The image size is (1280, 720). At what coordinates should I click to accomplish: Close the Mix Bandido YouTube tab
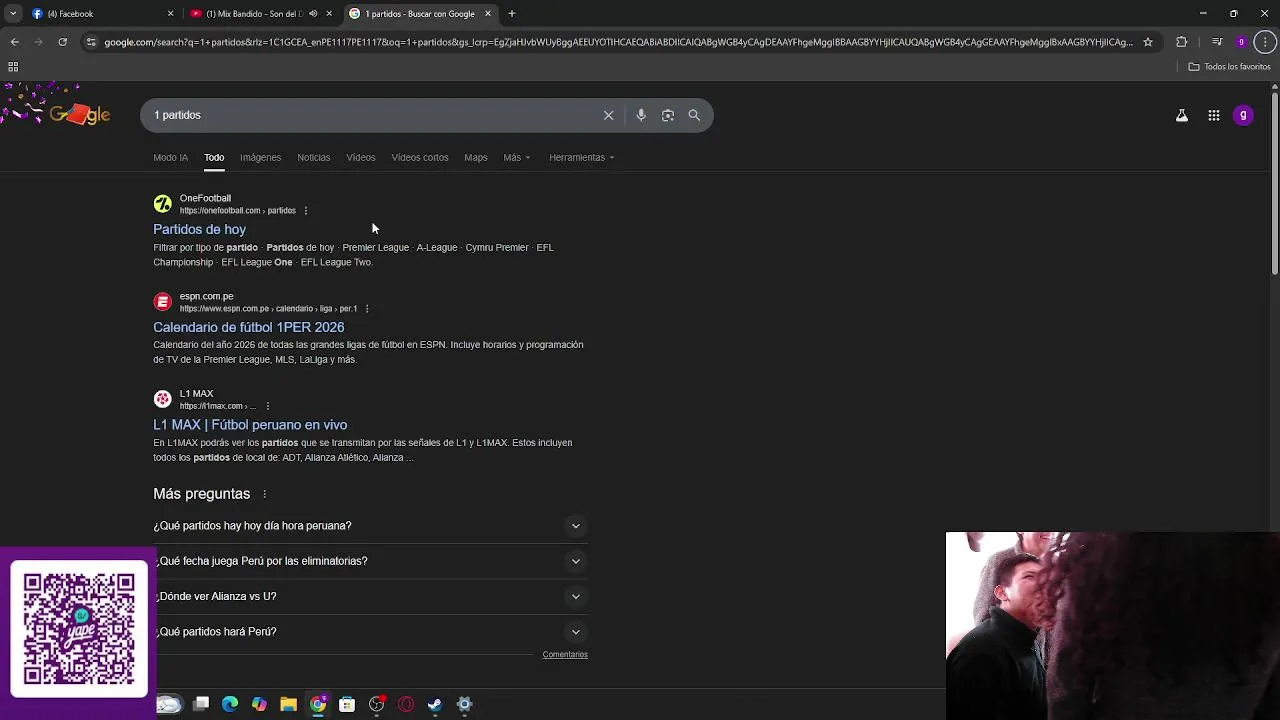coord(329,14)
